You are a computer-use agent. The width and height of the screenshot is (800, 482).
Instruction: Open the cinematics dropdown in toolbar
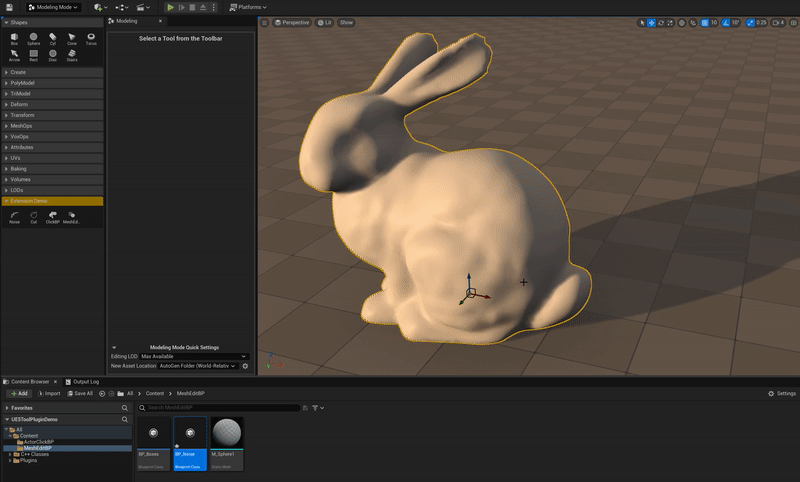click(143, 7)
